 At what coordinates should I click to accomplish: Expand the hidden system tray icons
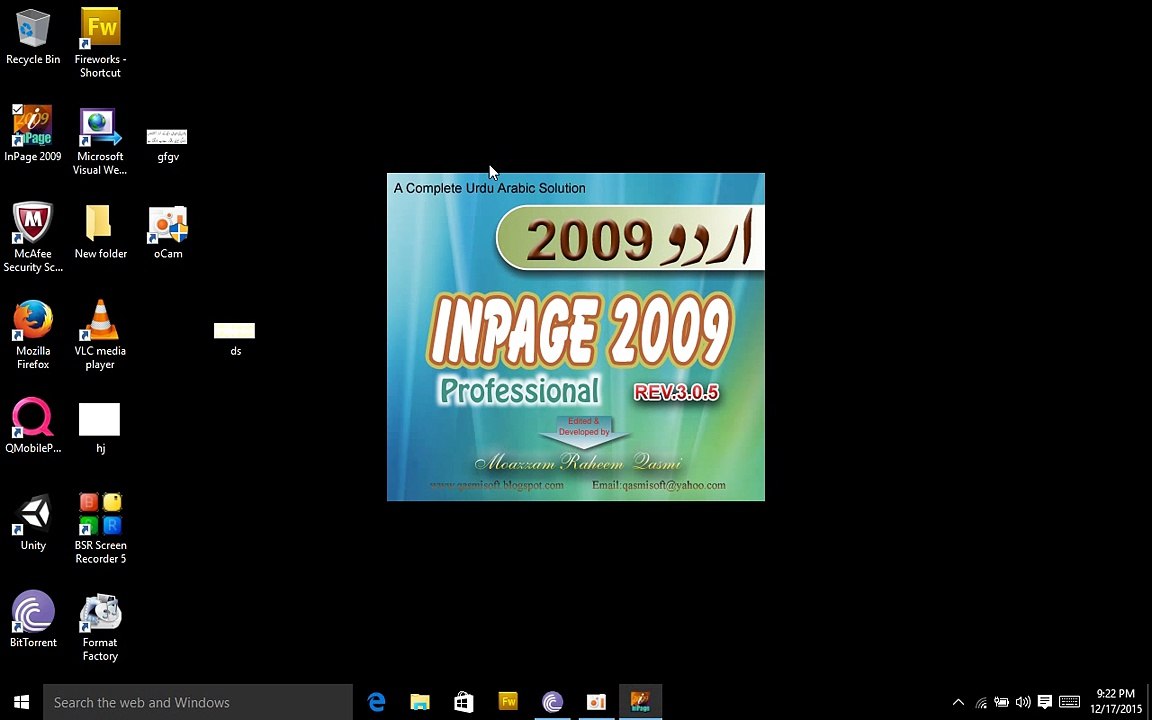pyautogui.click(x=958, y=702)
